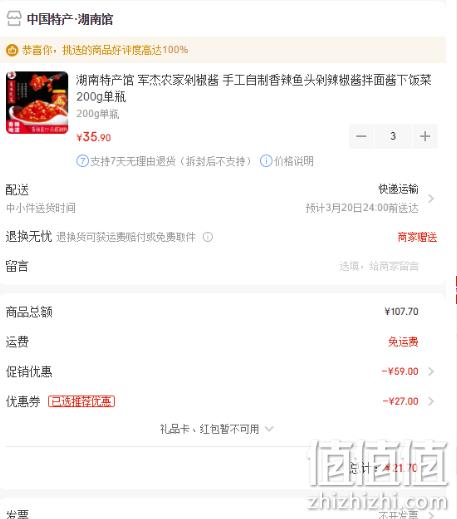
Task: Click the quantity number field showing 3
Action: click(393, 136)
